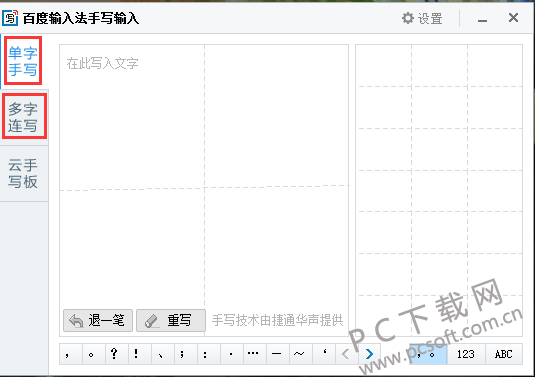Viewport: 535px width, 377px height.
Task: Insert the comma punctuation key
Action: 71,354
